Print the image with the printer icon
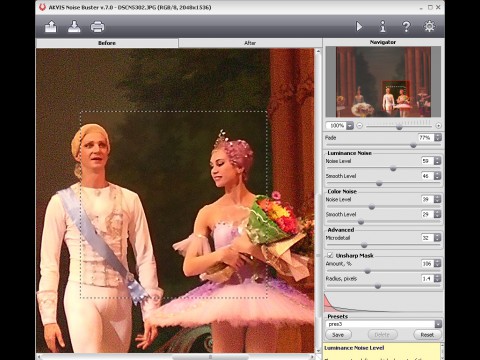The image size is (480, 360). pos(97,27)
